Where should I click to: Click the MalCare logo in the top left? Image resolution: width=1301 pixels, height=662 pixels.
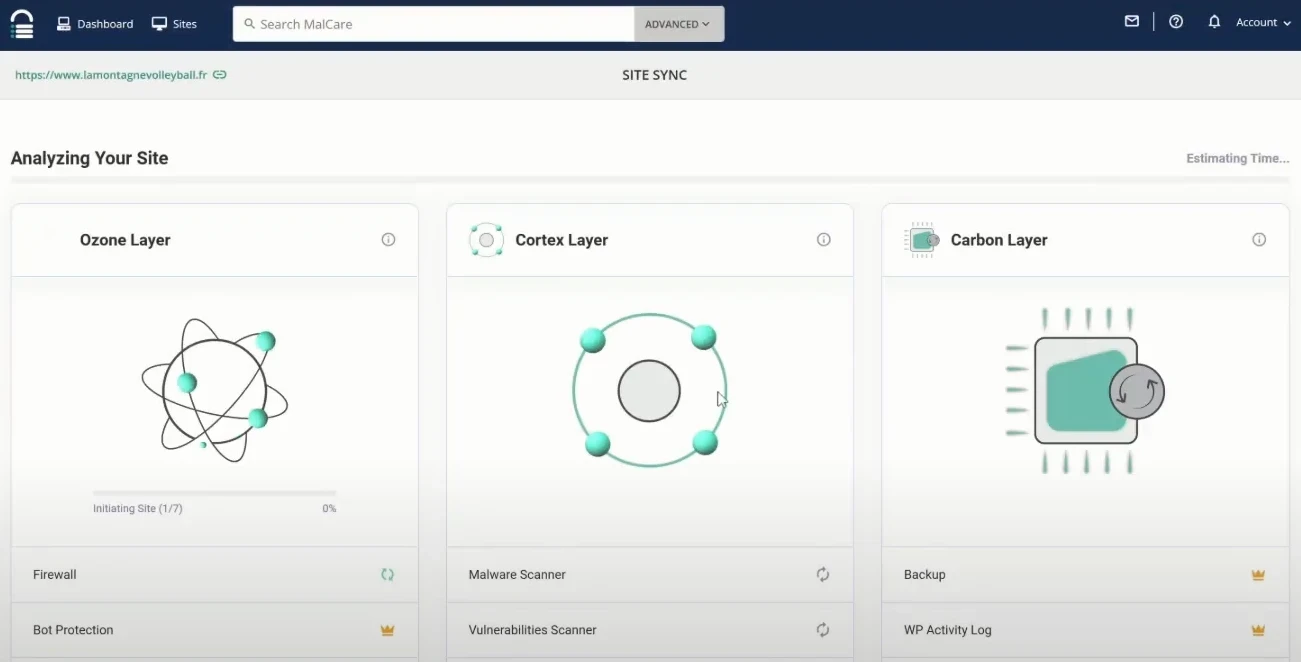click(21, 21)
